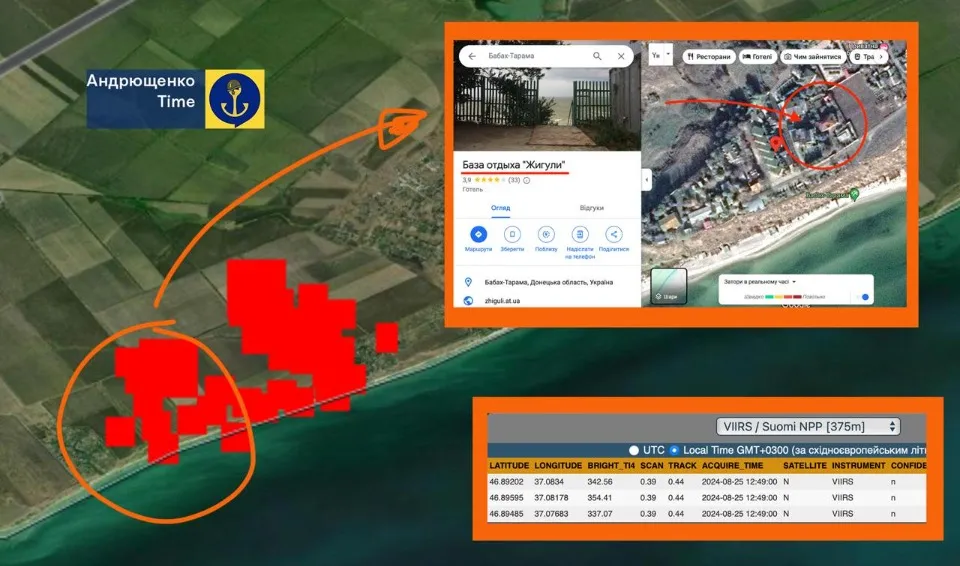
Task: Click the Надіслати на телефон icon
Action: pos(580,234)
